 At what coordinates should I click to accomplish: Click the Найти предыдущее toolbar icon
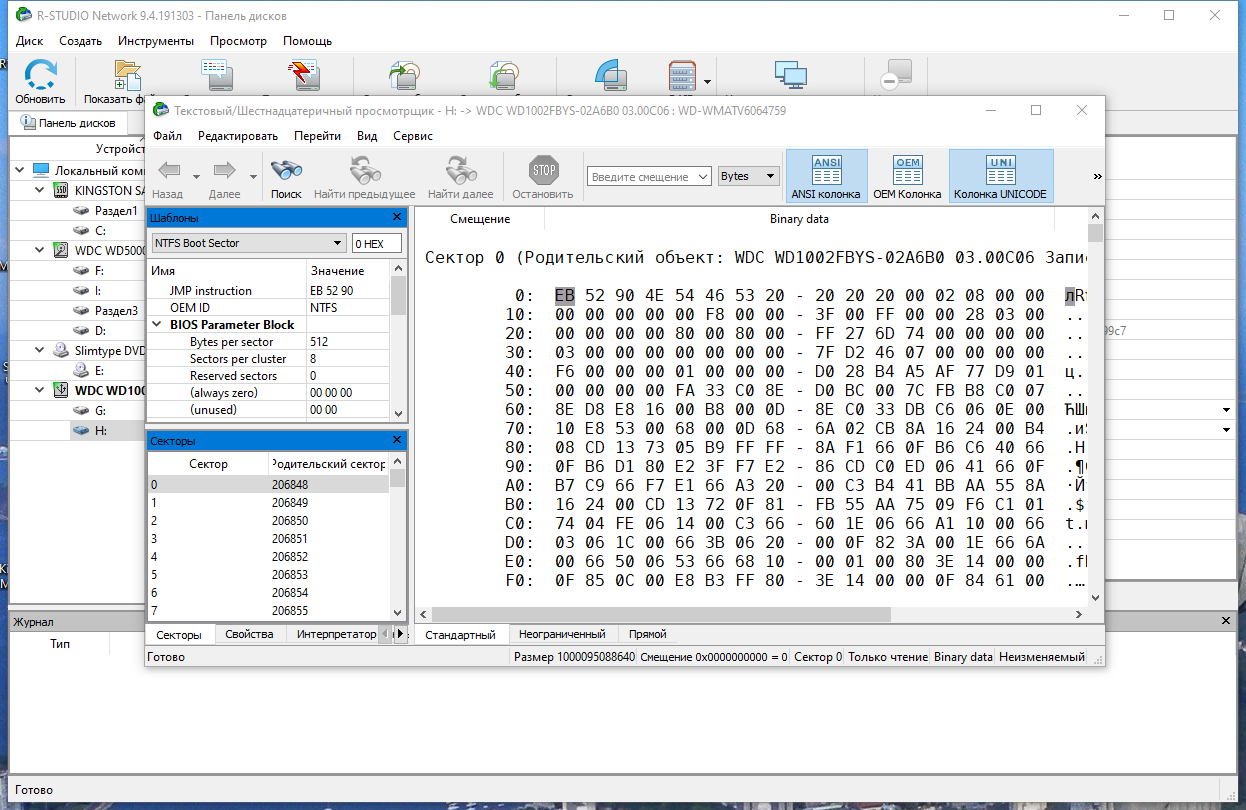pos(364,170)
